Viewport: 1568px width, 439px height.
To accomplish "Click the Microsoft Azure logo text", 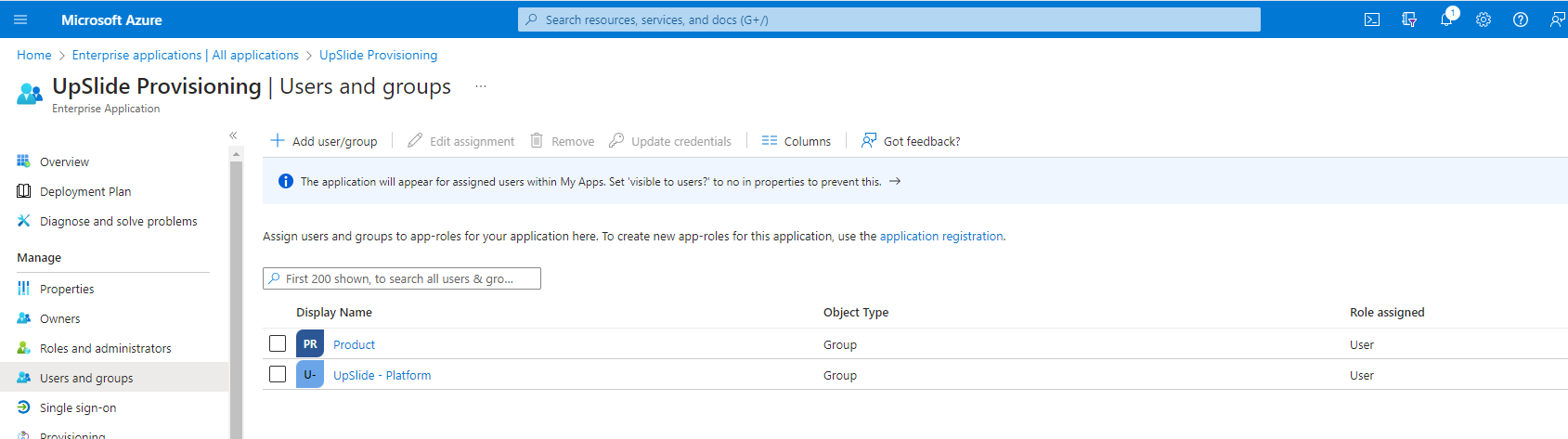I will (111, 19).
